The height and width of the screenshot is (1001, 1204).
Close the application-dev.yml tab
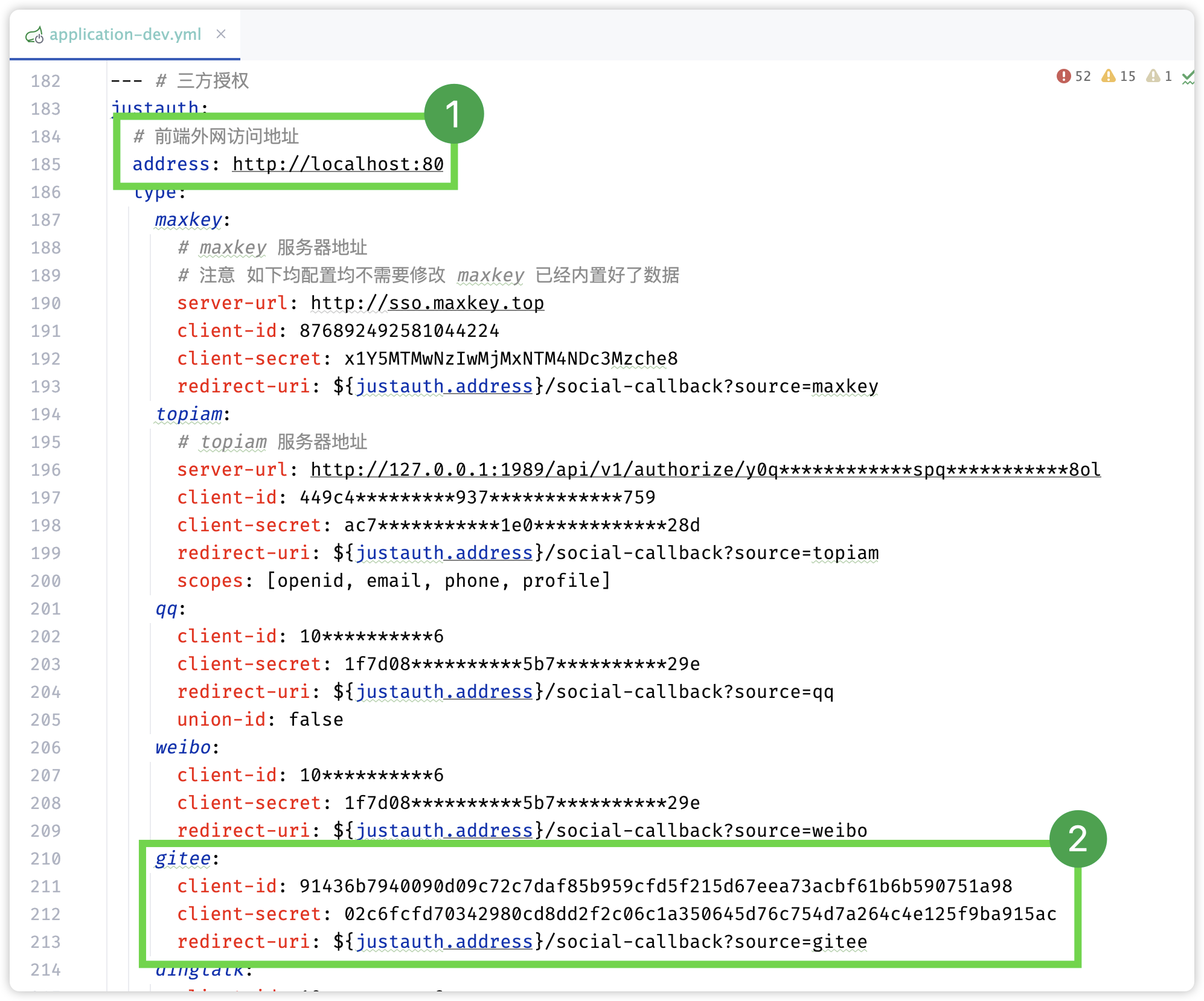coord(221,34)
